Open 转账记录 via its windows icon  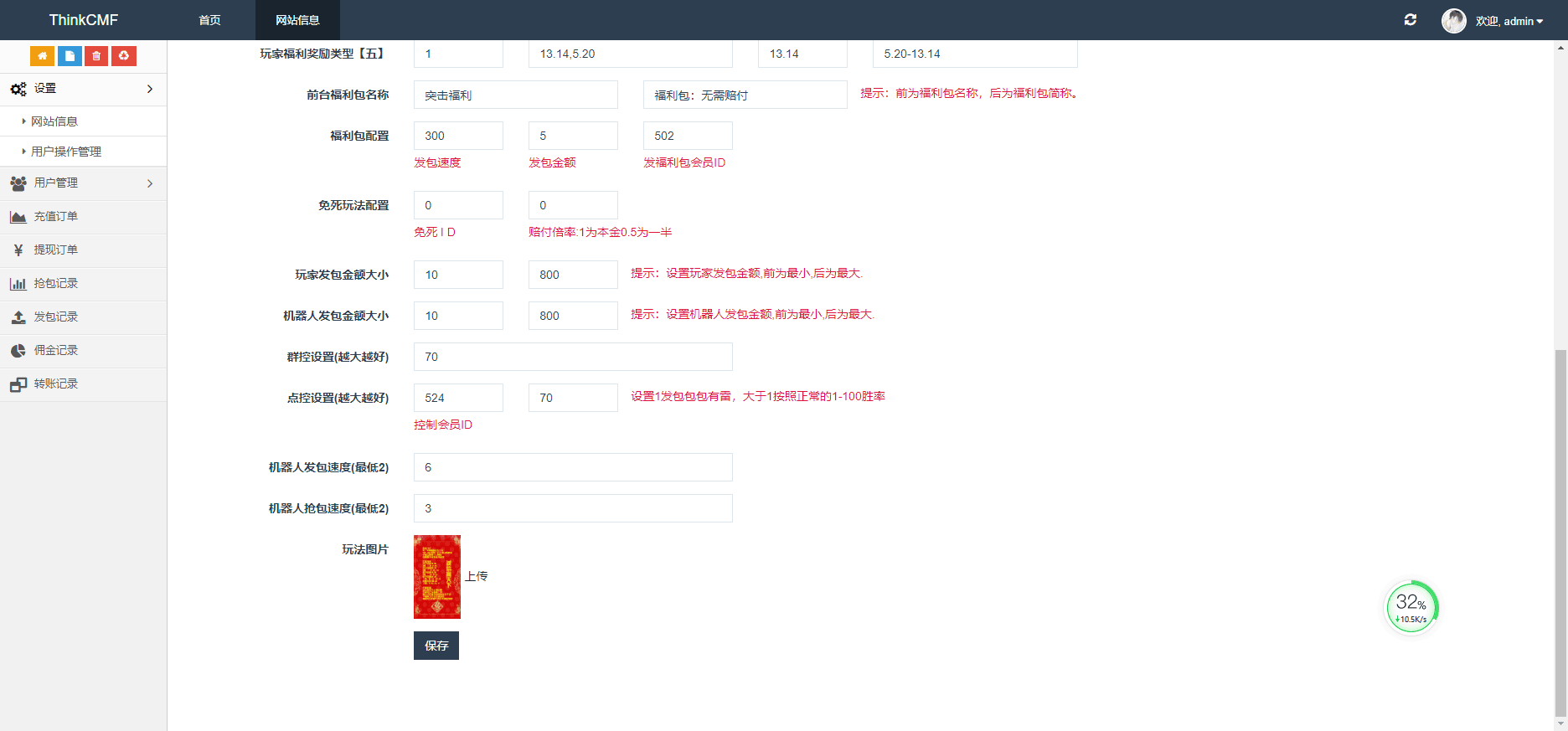(x=18, y=384)
